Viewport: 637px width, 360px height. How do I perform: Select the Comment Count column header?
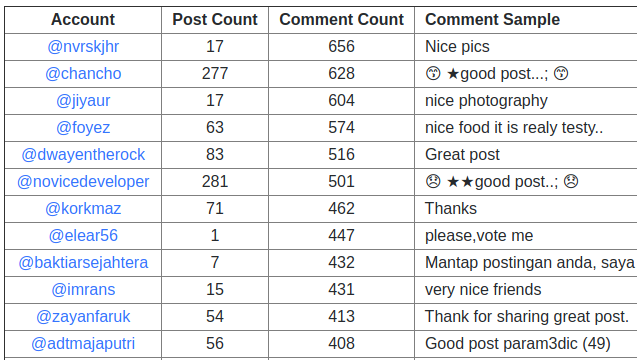coord(341,20)
